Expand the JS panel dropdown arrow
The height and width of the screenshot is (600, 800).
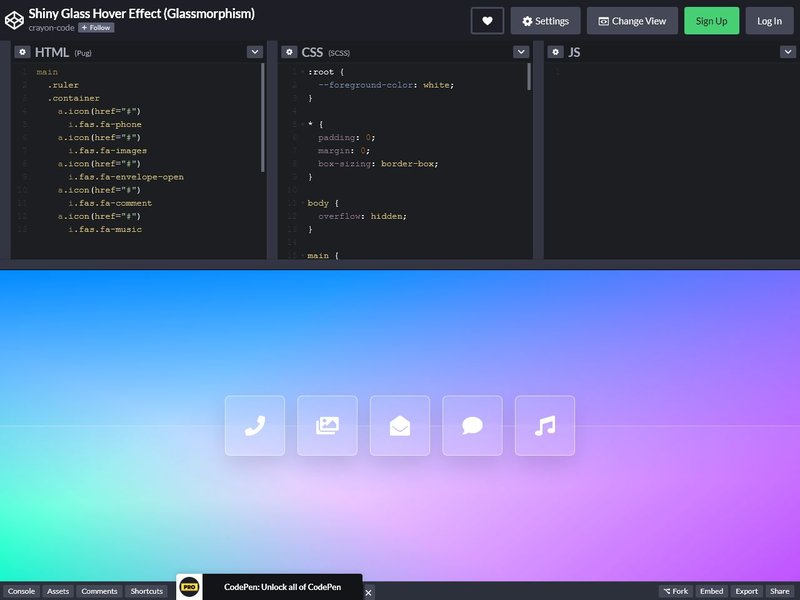click(x=788, y=52)
